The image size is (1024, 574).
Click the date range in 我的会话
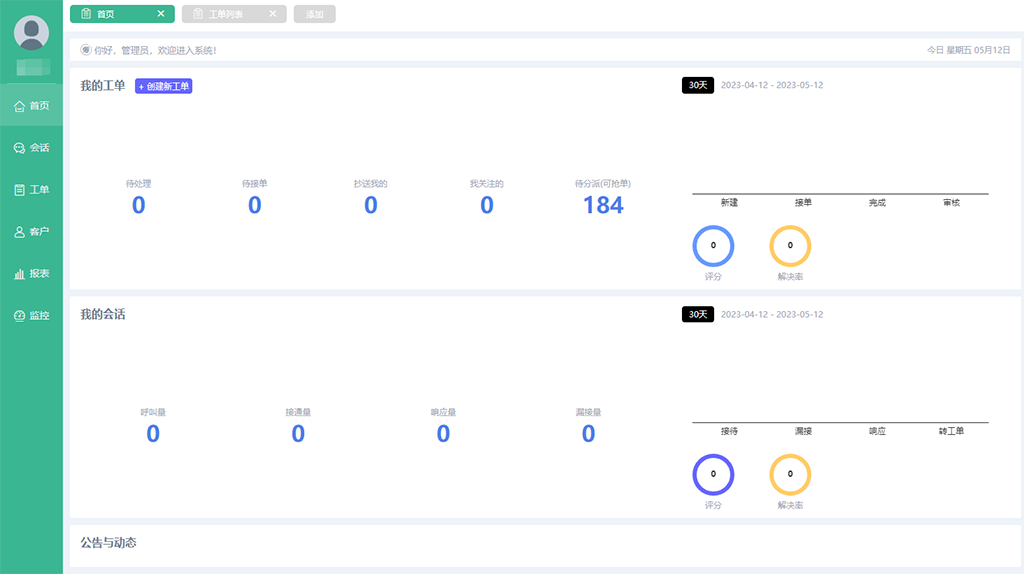tap(772, 314)
